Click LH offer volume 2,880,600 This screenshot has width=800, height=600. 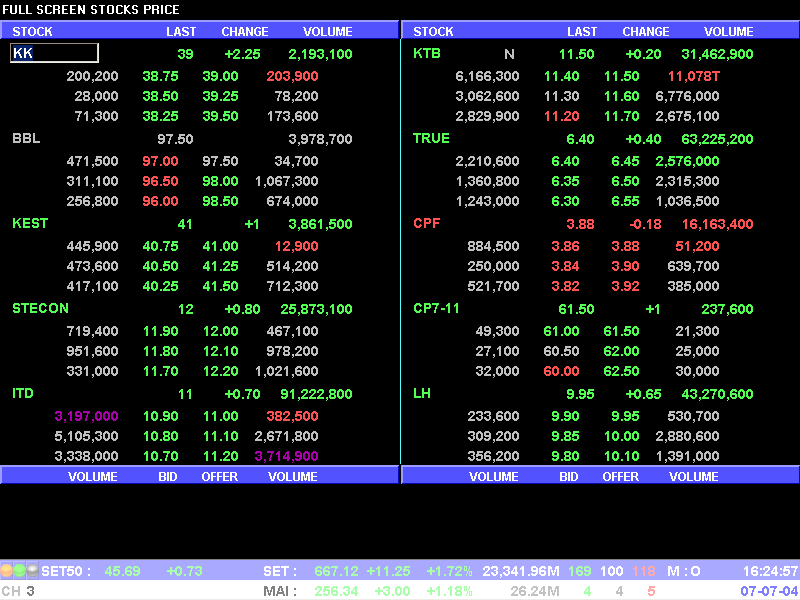tap(687, 437)
